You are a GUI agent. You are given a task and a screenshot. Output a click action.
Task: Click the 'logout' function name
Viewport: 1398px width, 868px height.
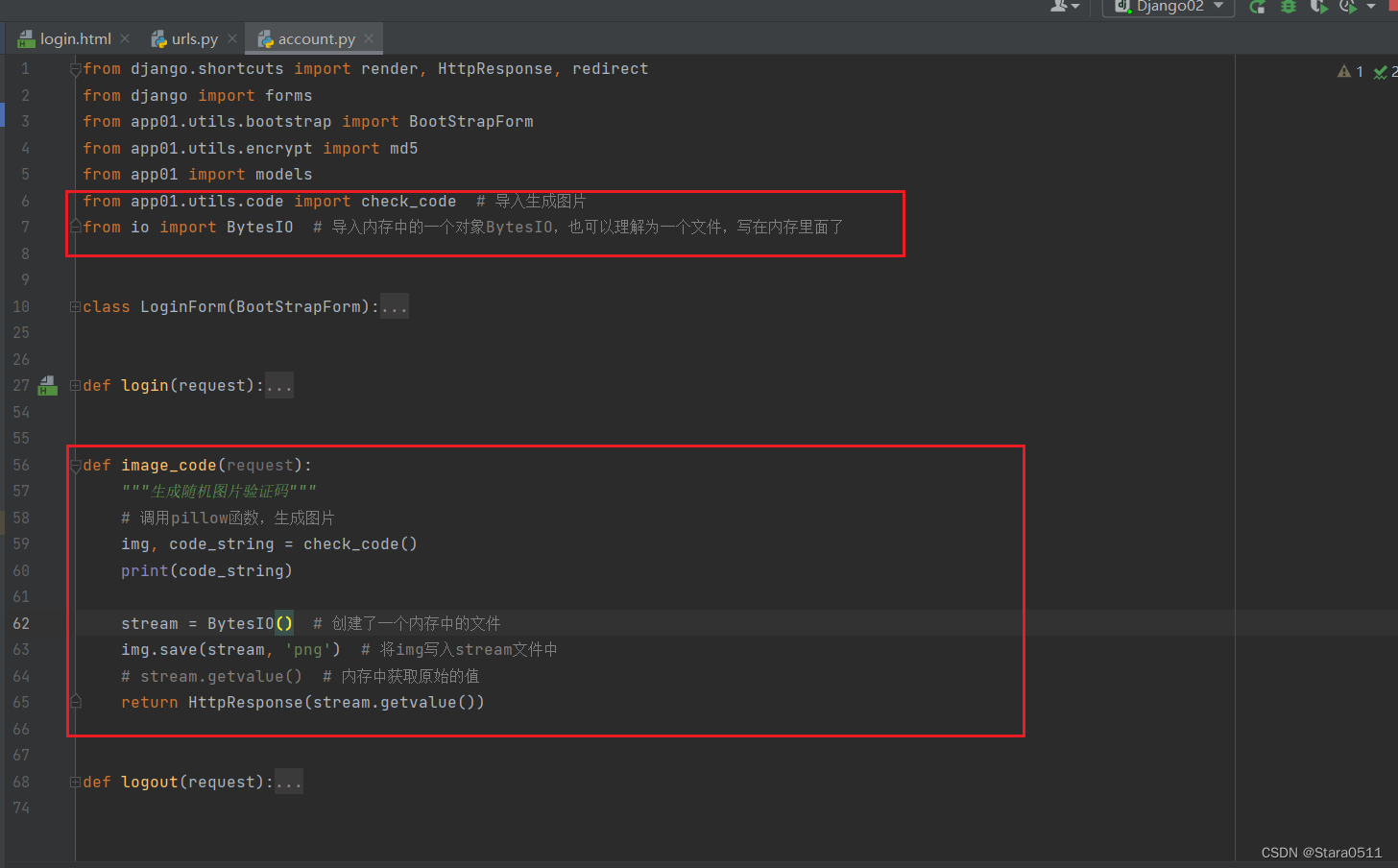coord(150,783)
